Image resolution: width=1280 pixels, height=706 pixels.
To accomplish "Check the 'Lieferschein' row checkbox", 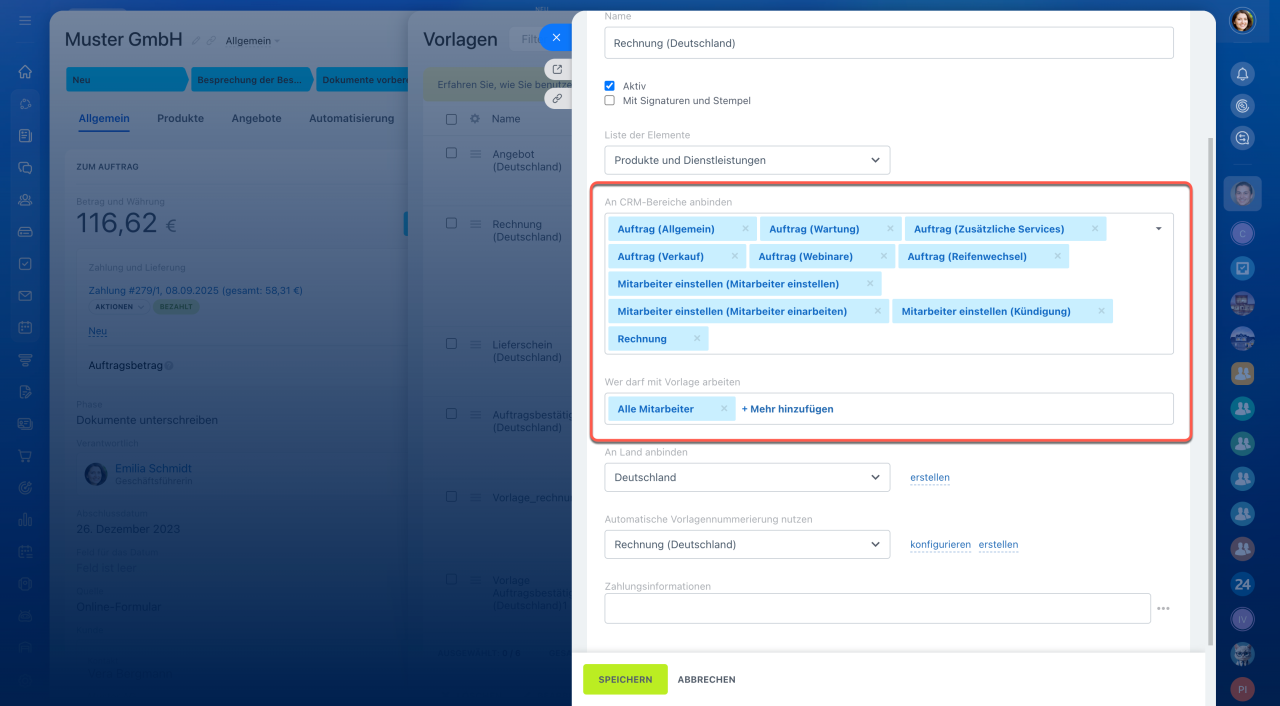I will tap(451, 343).
